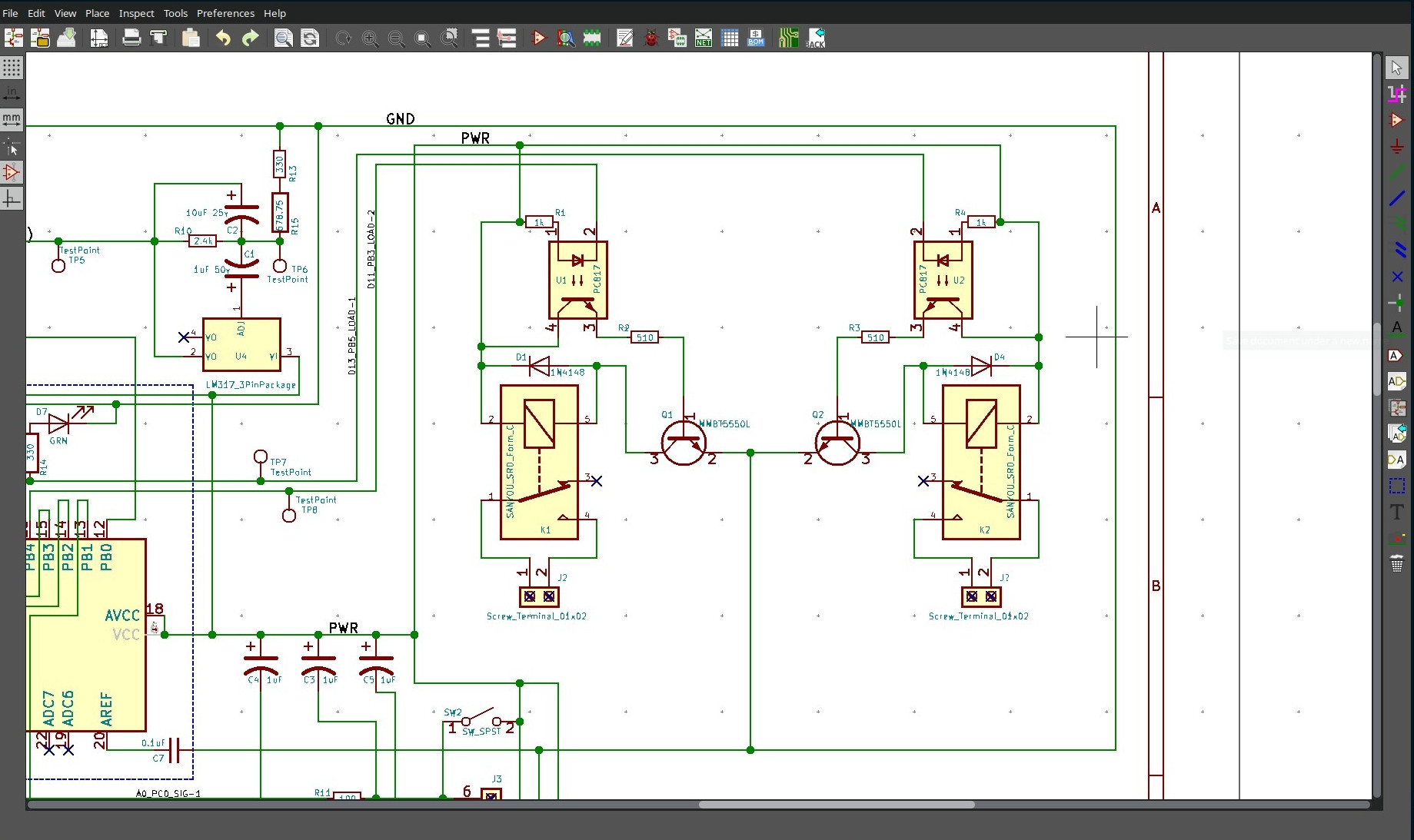
Task: Open a schematic project with folder icon
Action: coord(40,38)
